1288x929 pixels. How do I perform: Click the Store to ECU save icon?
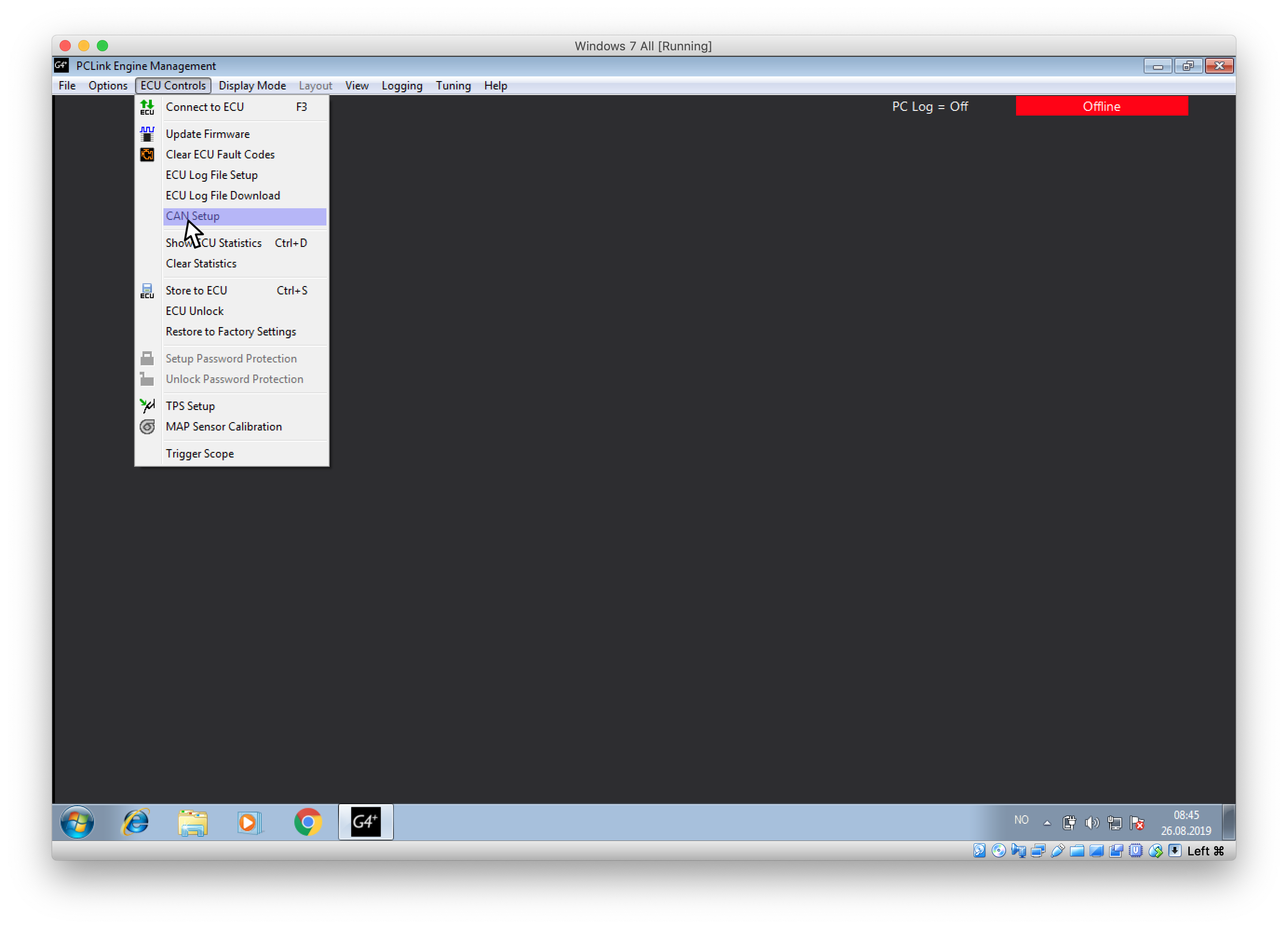pyautogui.click(x=147, y=290)
